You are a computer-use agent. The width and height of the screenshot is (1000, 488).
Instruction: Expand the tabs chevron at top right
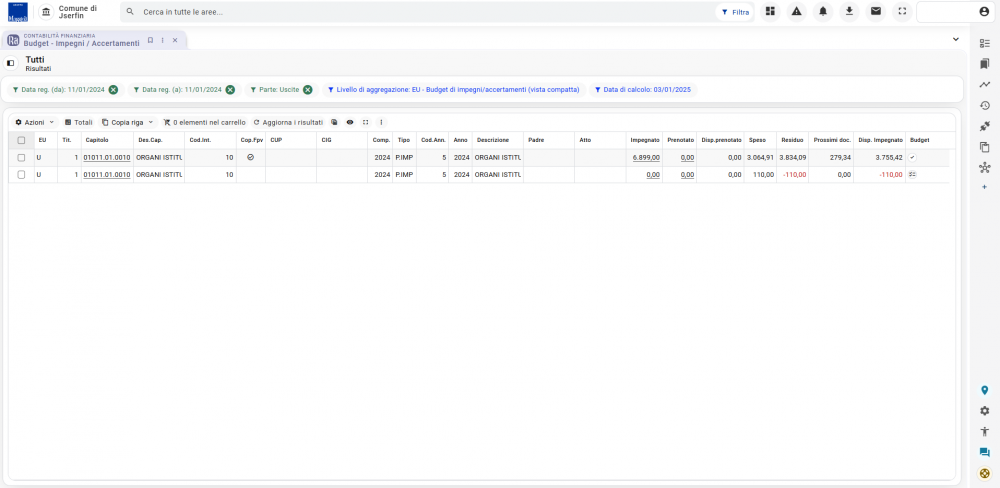point(955,40)
